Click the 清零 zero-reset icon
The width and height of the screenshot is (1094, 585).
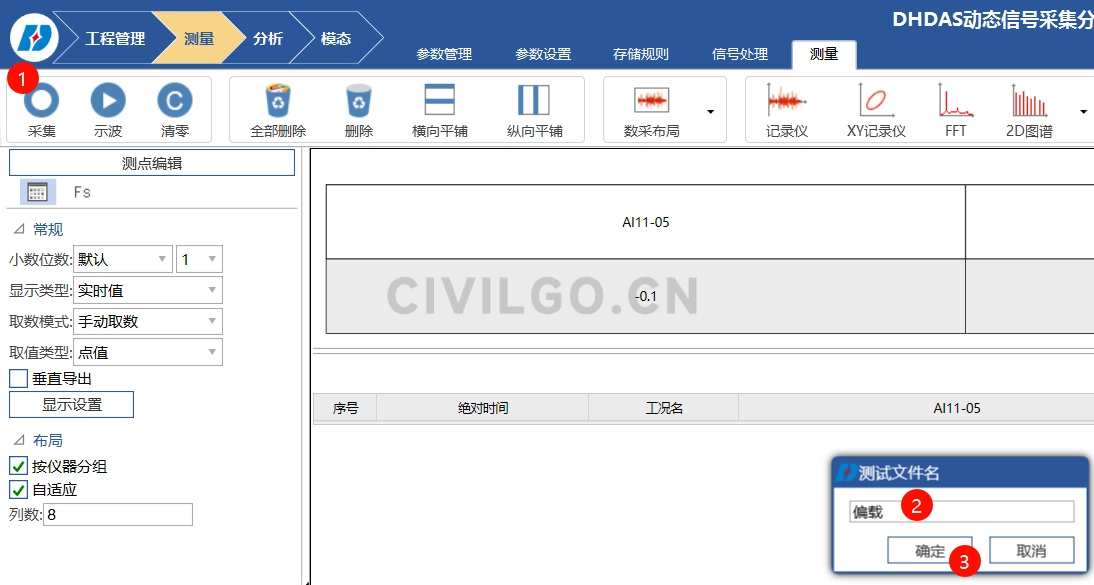(174, 101)
